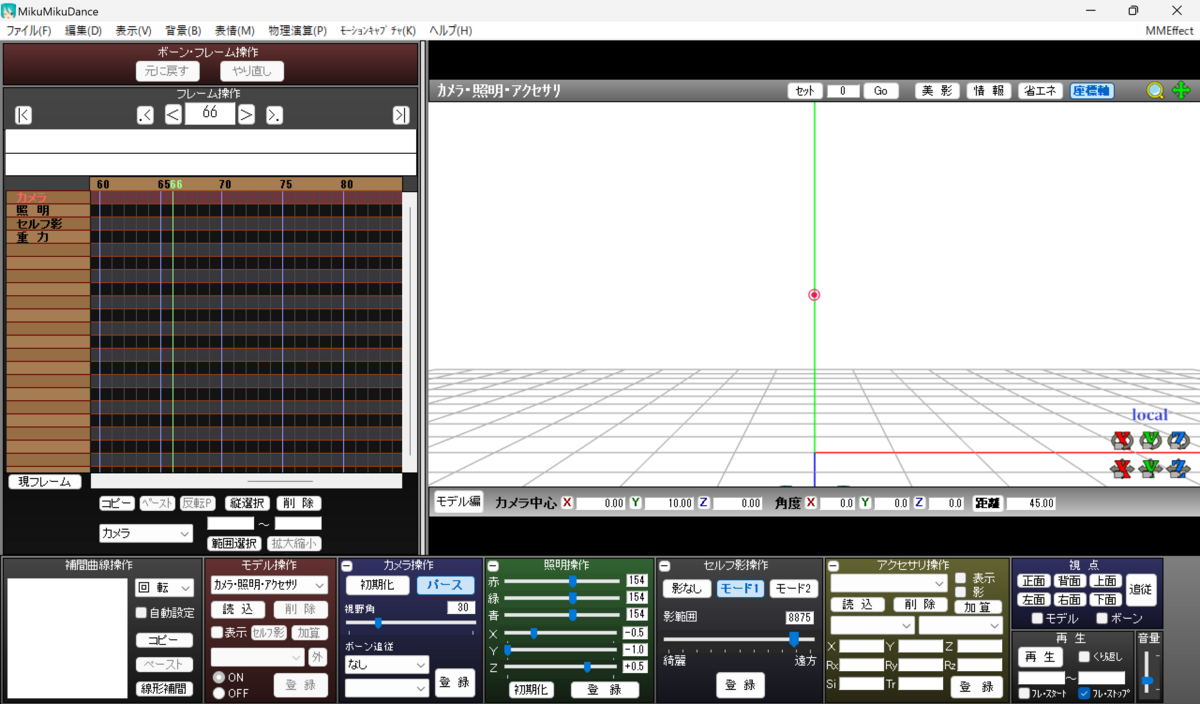Click the 再生 play button
This screenshot has height=704, width=1200.
pos(1041,657)
